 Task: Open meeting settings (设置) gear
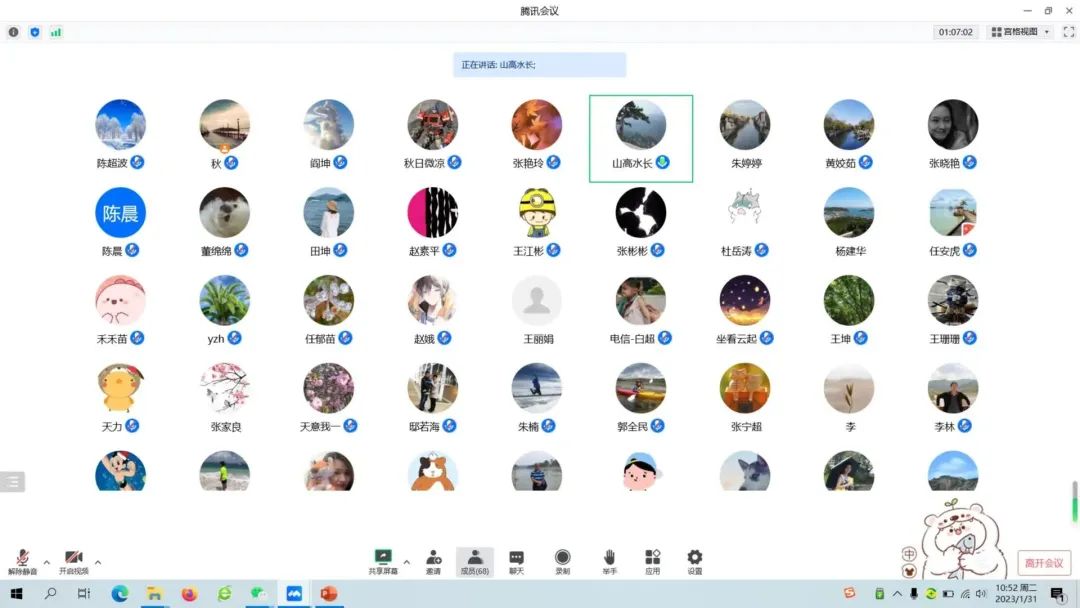point(694,558)
